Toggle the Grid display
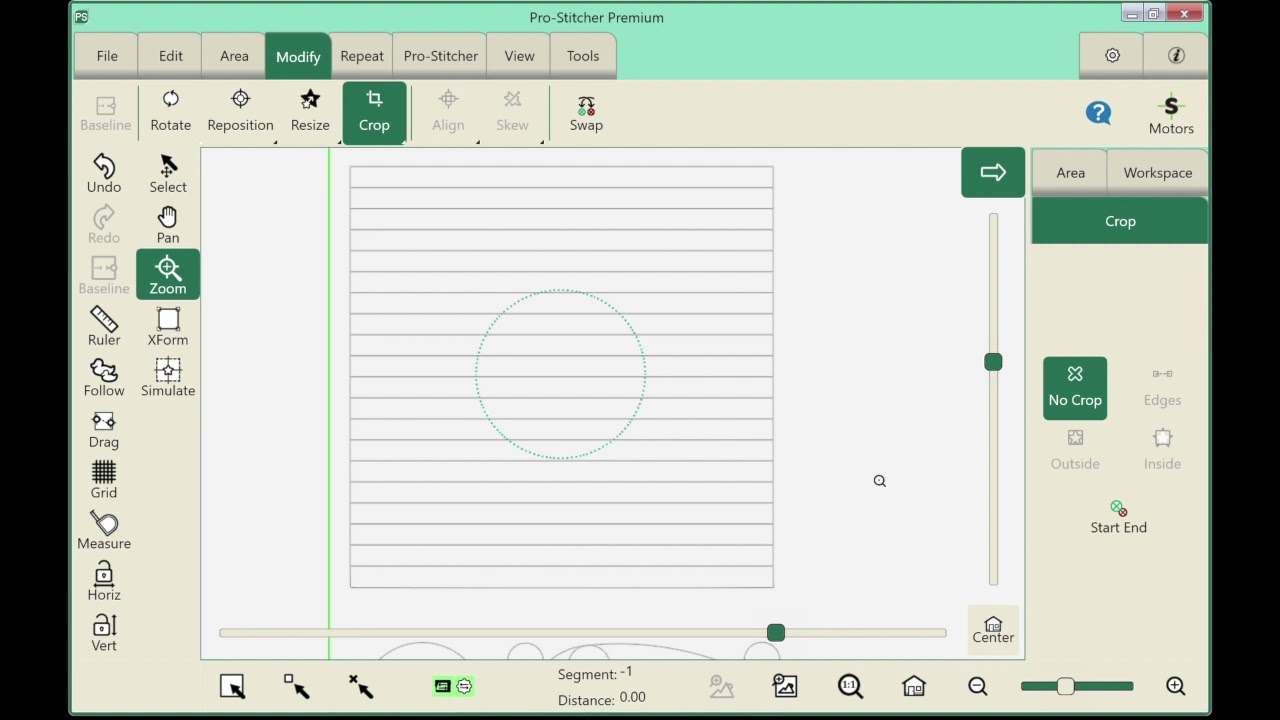This screenshot has height=720, width=1280. [104, 479]
